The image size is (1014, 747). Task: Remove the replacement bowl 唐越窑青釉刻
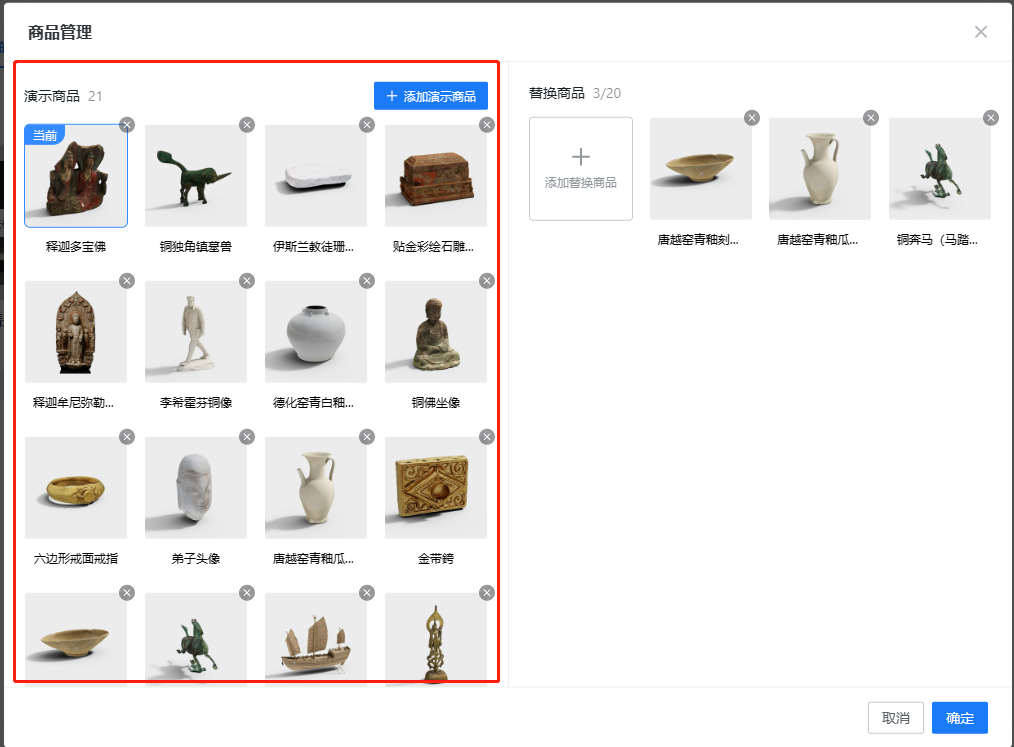[x=752, y=118]
